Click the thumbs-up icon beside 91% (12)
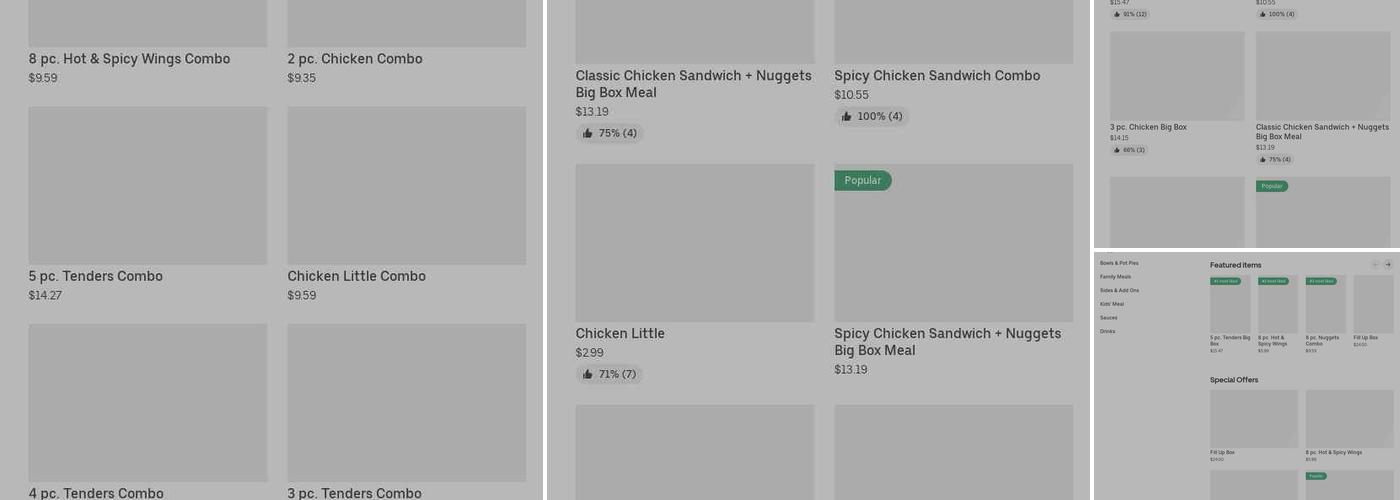Viewport: 1400px width, 500px height. point(1117,15)
